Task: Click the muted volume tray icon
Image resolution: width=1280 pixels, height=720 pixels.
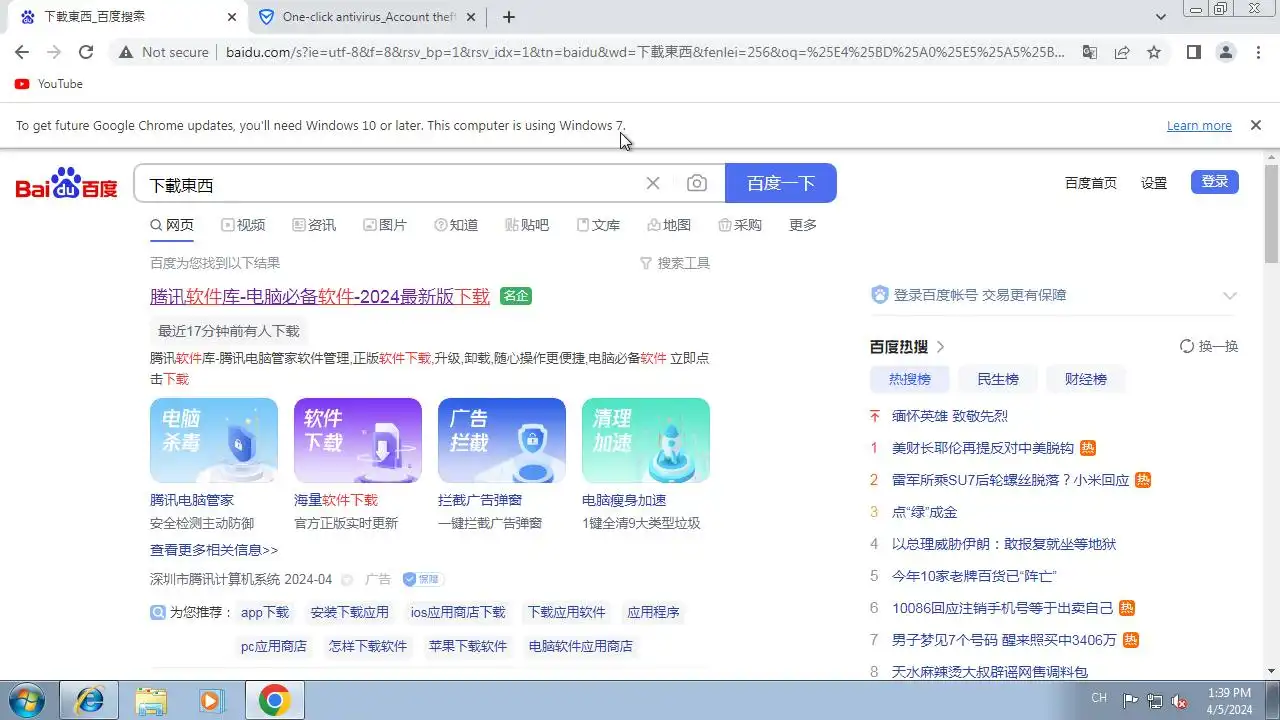Action: click(x=1179, y=701)
